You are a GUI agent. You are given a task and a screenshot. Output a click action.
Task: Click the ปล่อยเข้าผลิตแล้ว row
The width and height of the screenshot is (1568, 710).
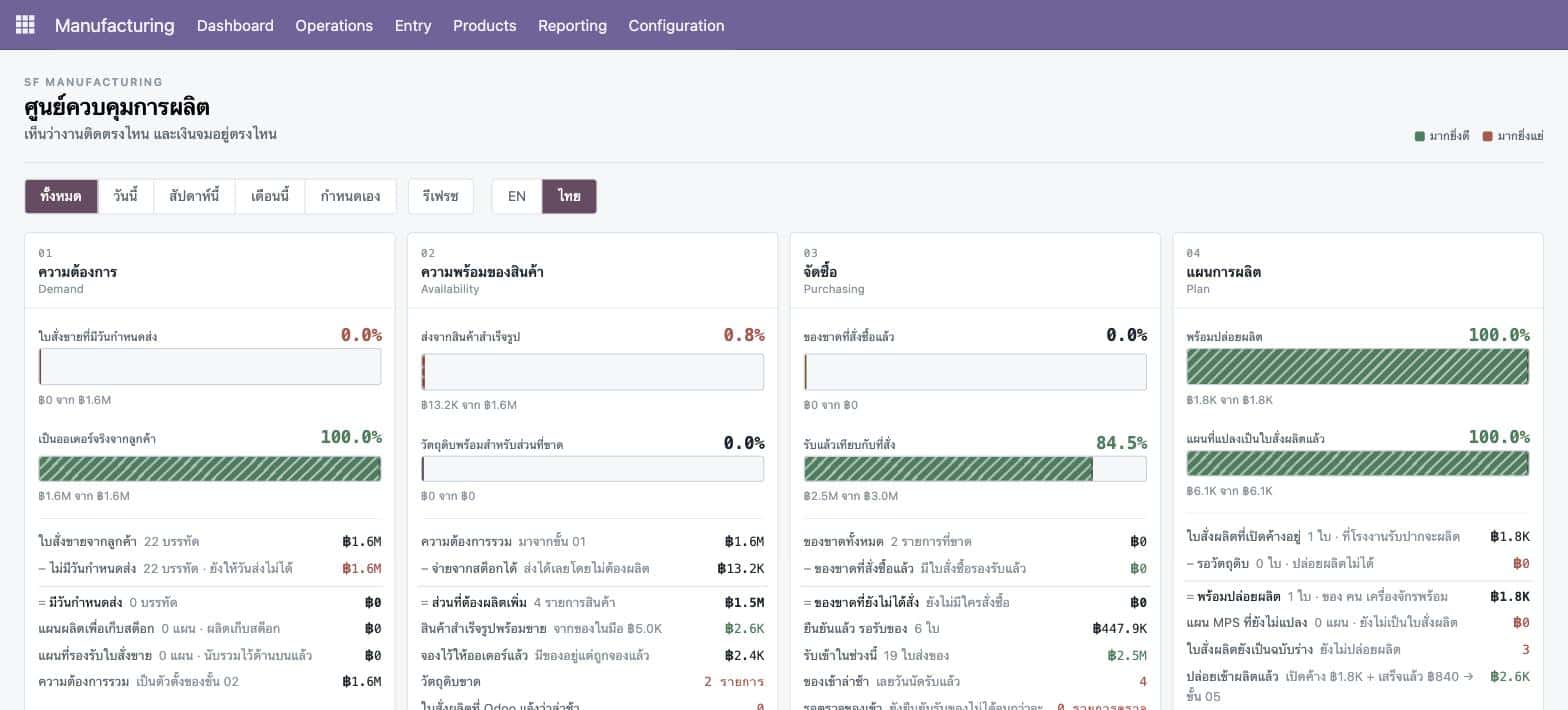(1358, 685)
